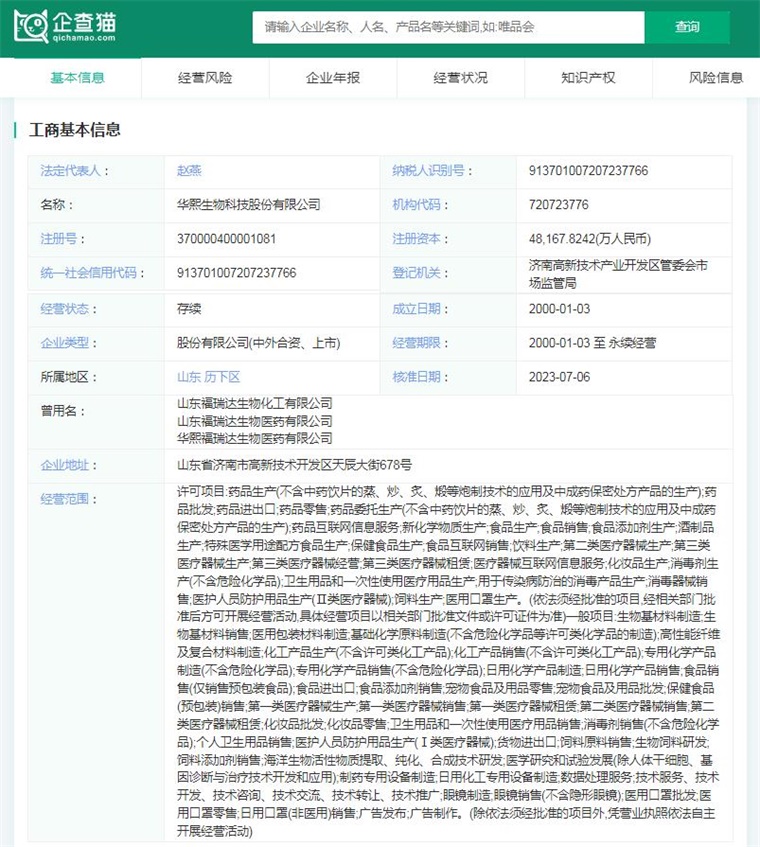Select former name 华熙福瑞达生物医药有限公司
The image size is (760, 847).
(x=254, y=438)
